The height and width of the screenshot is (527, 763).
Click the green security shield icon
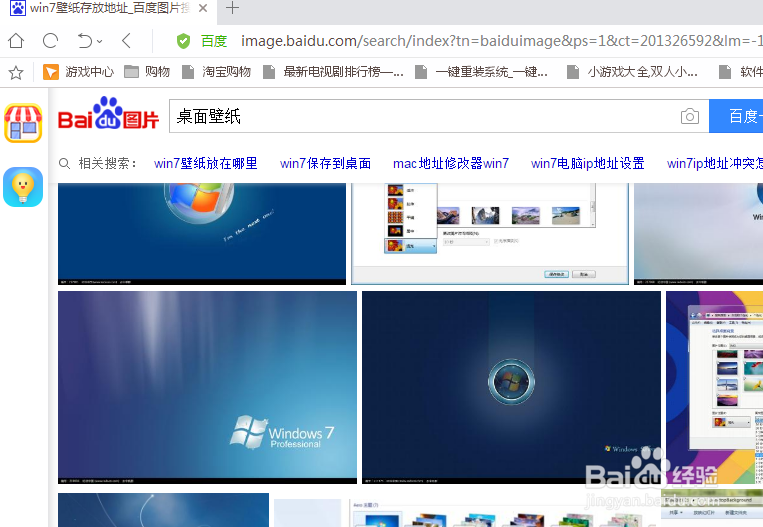tap(183, 41)
